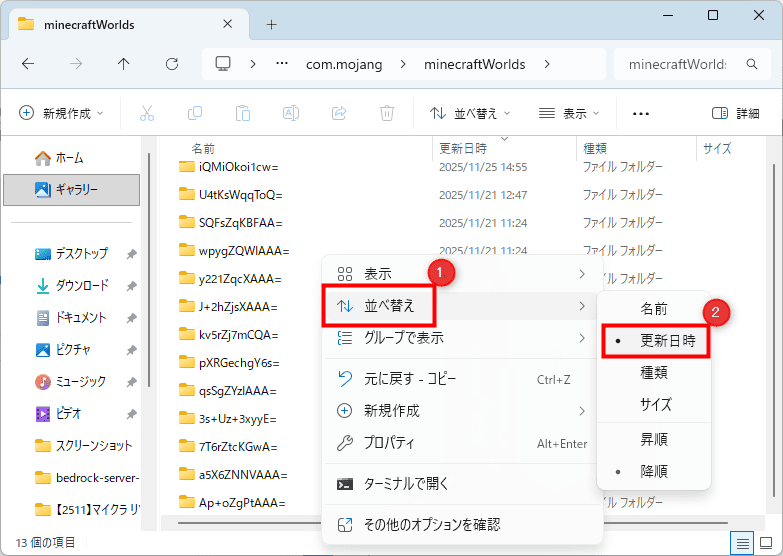Image resolution: width=783 pixels, height=556 pixels.
Task: Click the Delete trash can icon
Action: [x=387, y=113]
